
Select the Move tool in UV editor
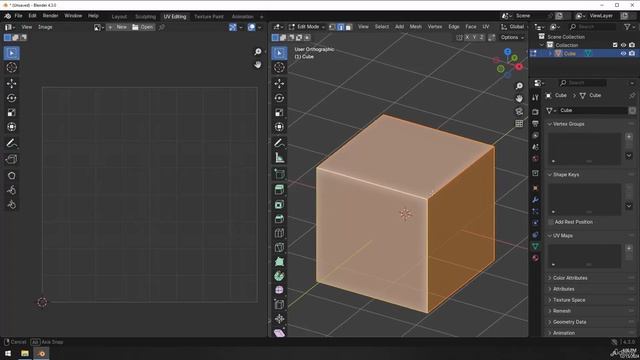click(11, 83)
